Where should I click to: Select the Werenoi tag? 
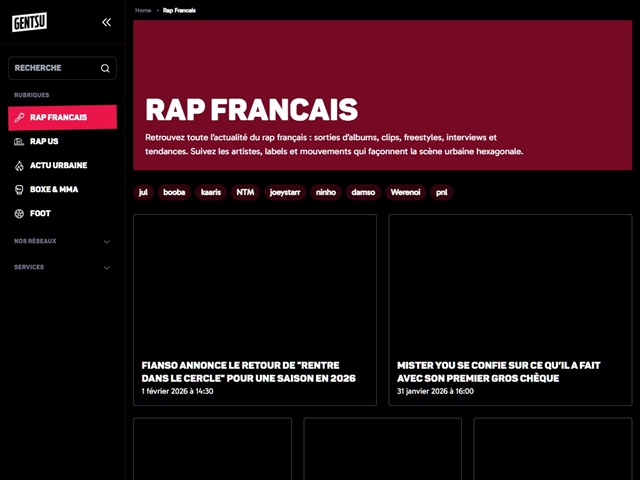[405, 192]
